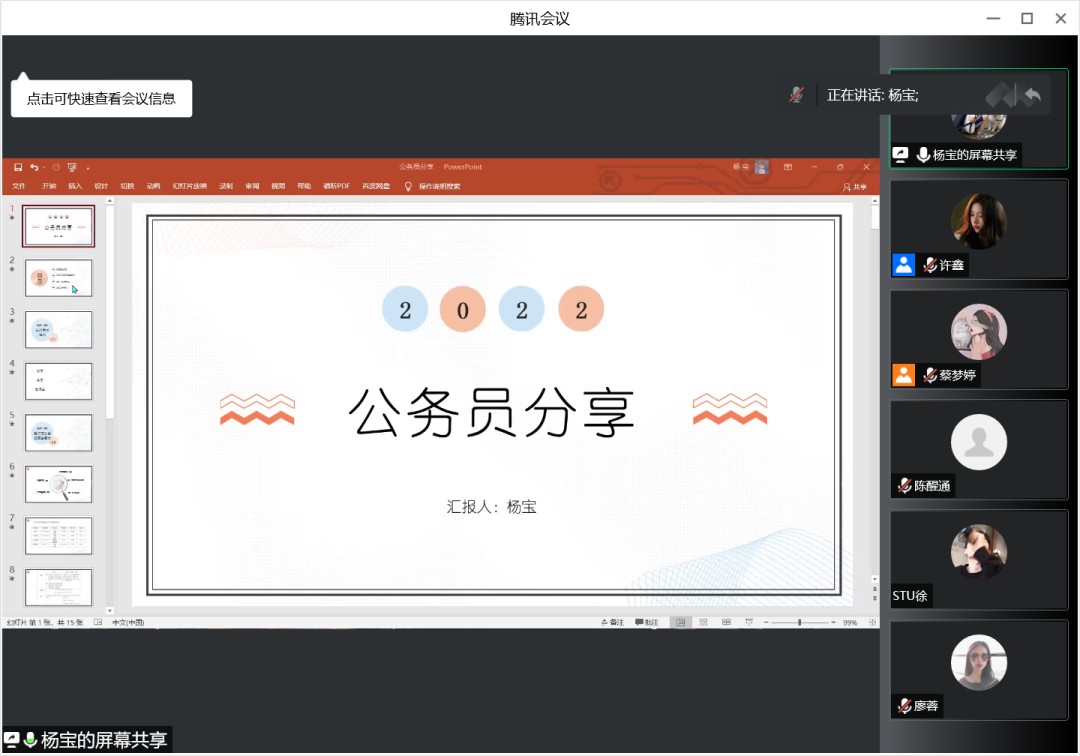Click 廖蓉's muted microphone icon
This screenshot has height=756, width=1080.
tap(905, 706)
